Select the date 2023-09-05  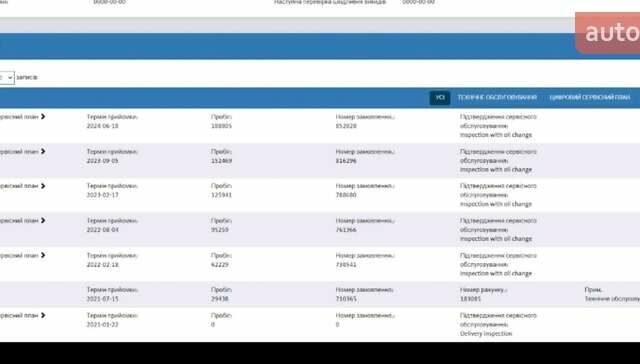[102, 161]
